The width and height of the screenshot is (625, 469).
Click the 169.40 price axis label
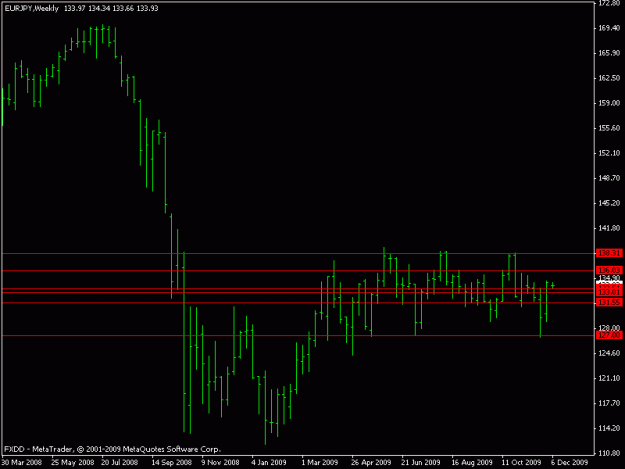point(609,28)
